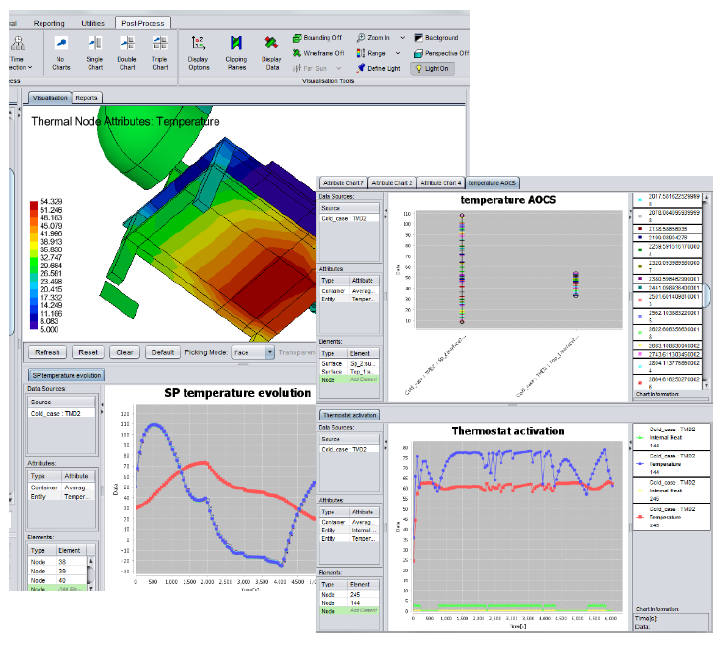
Task: Click the temperature AOCS legend scrollbar
Action: tap(706, 292)
